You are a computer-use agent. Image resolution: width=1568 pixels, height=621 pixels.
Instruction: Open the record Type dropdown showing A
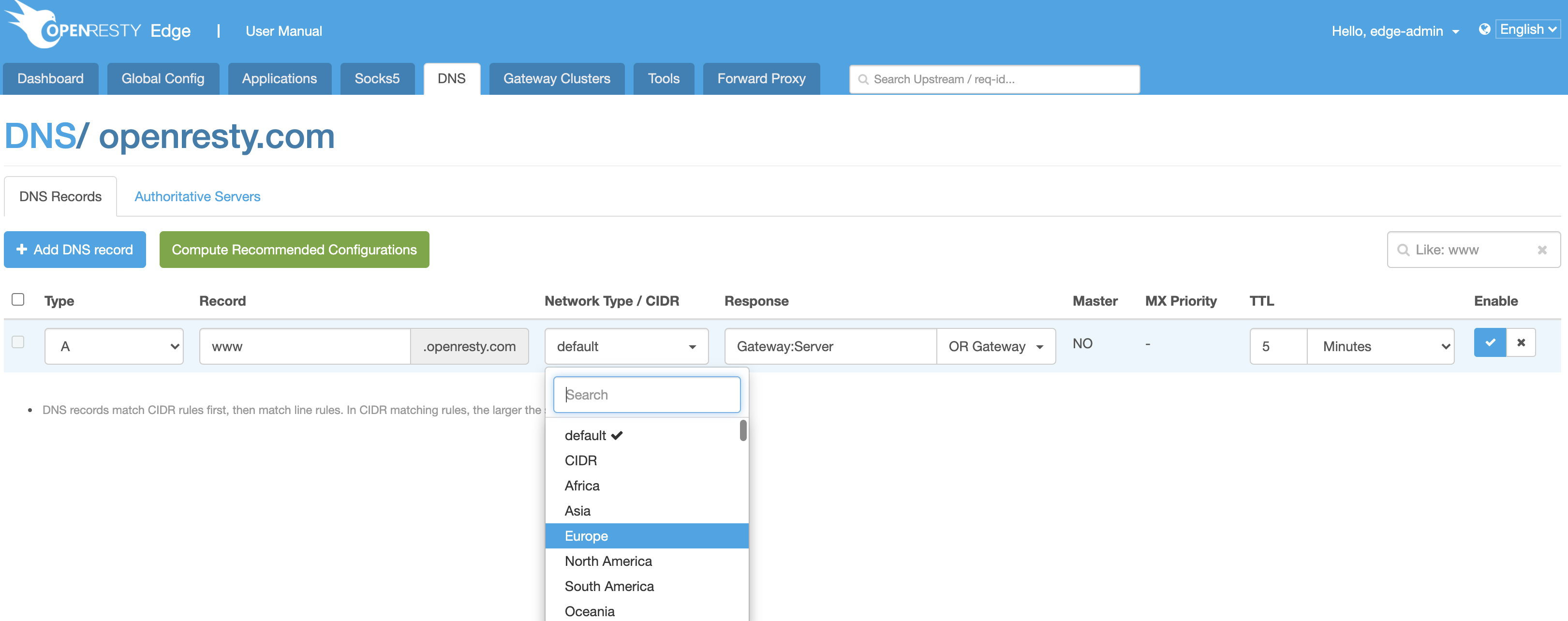pyautogui.click(x=114, y=346)
